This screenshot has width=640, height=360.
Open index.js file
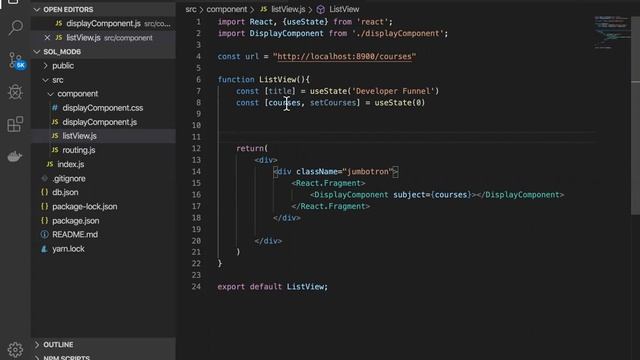point(71,164)
